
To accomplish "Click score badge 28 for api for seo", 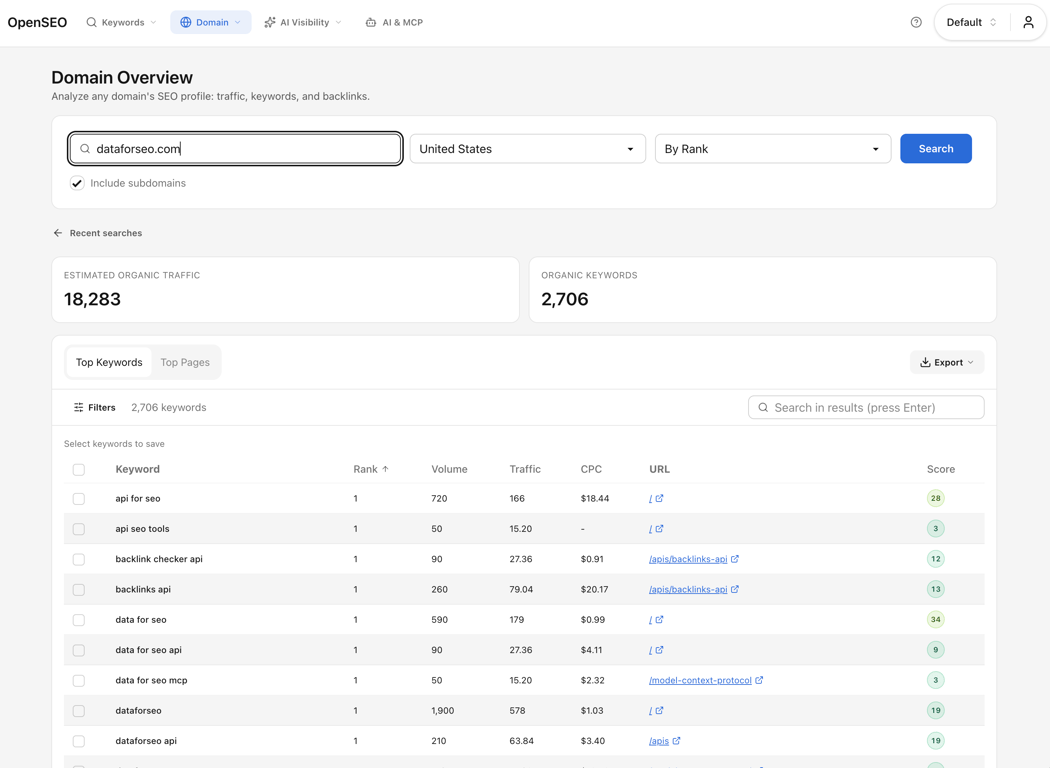I will tap(935, 498).
